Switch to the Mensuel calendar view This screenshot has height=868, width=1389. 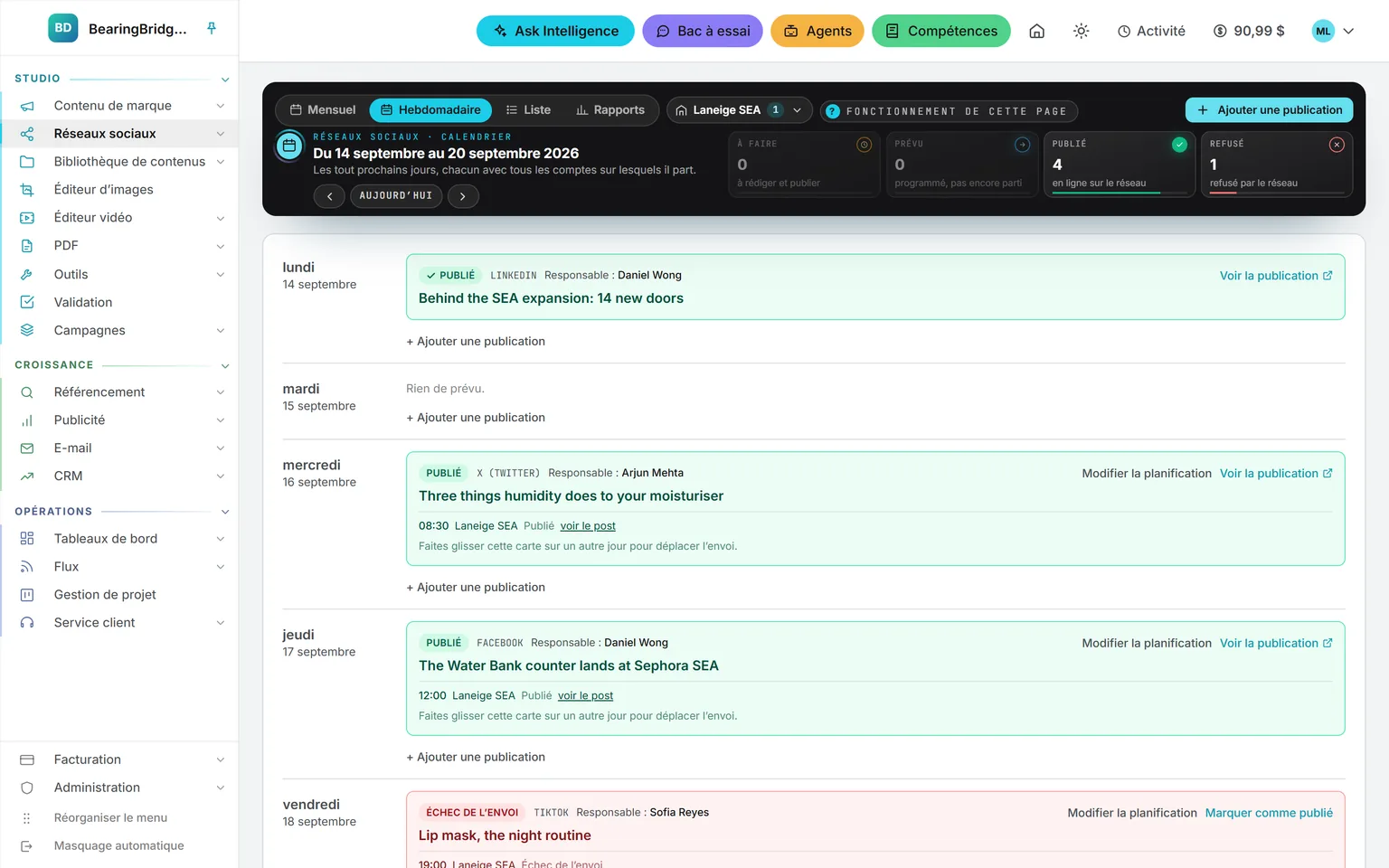(x=323, y=110)
